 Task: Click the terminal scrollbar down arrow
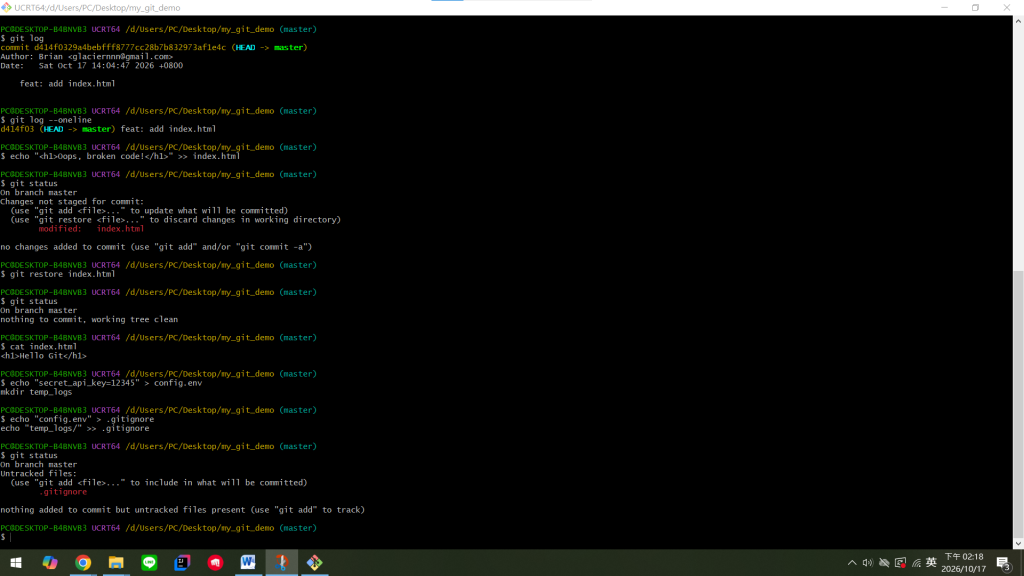pyautogui.click(x=1018, y=543)
